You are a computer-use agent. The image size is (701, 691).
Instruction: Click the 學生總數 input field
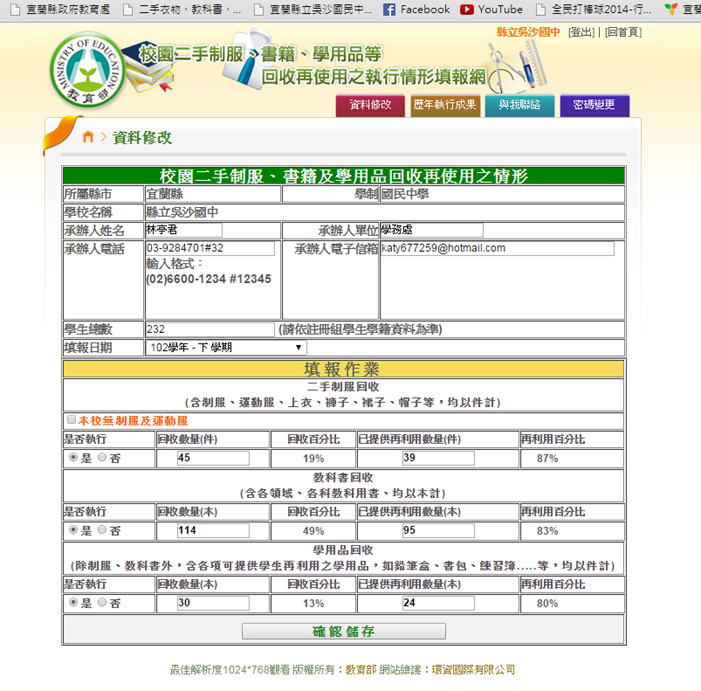pos(209,329)
